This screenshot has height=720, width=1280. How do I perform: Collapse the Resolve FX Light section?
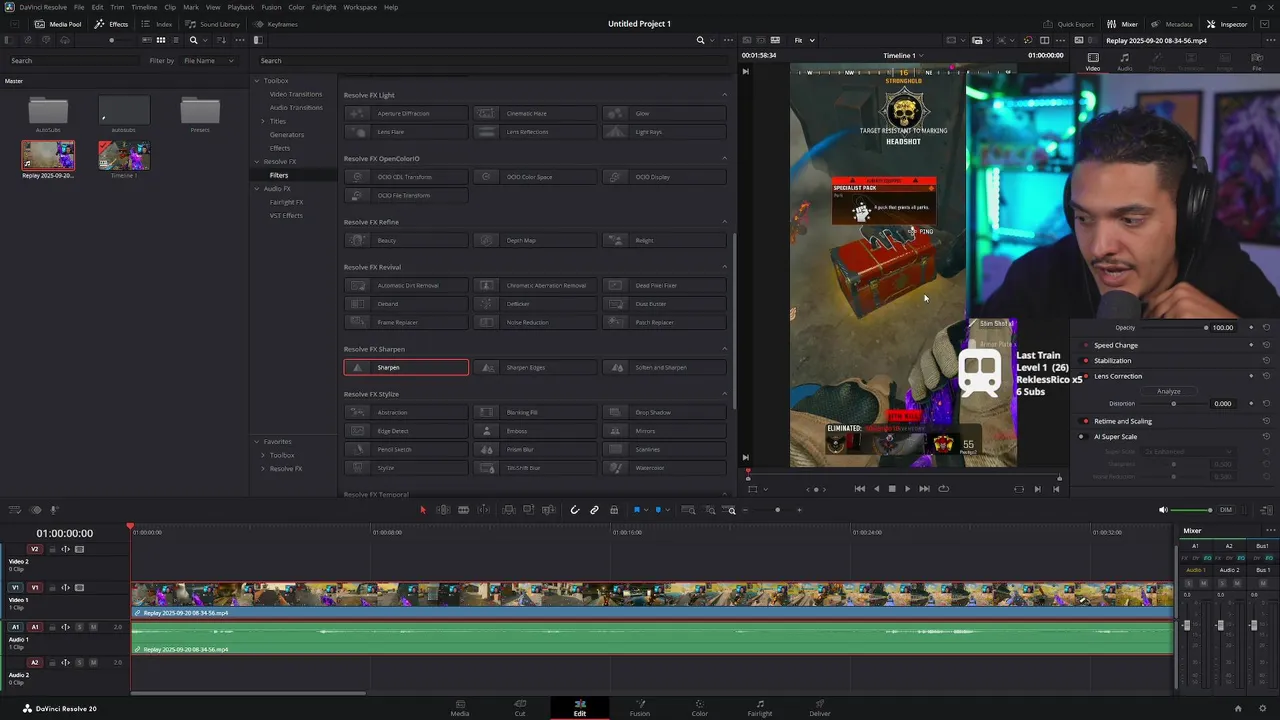[725, 95]
